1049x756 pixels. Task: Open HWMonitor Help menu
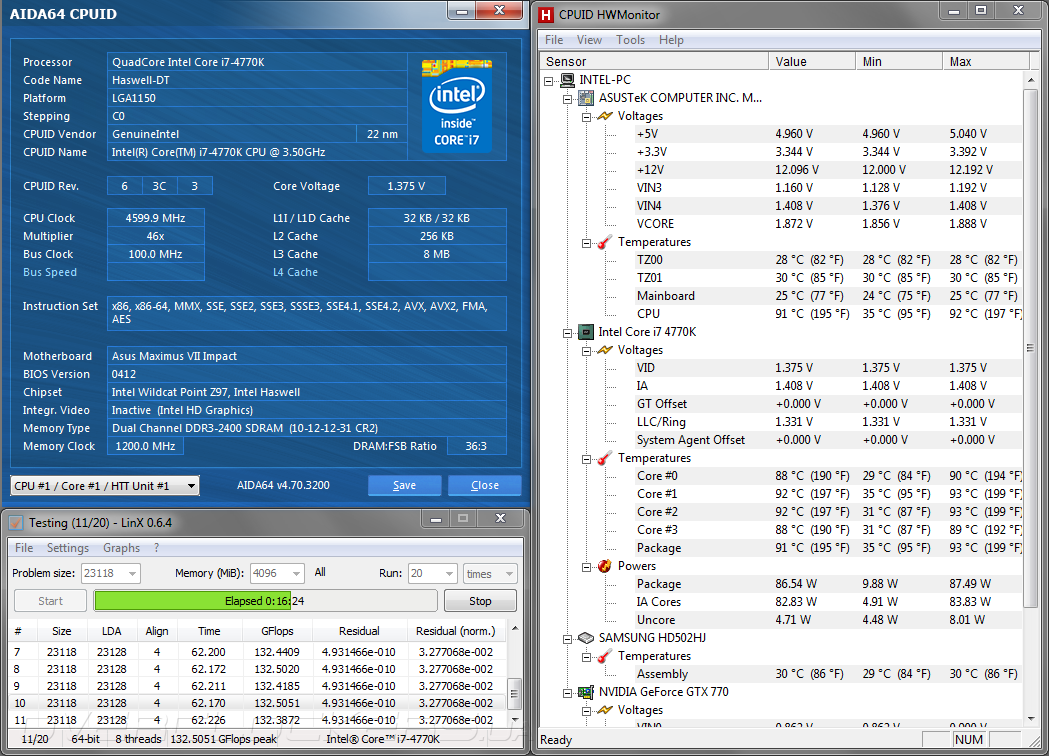(x=671, y=39)
